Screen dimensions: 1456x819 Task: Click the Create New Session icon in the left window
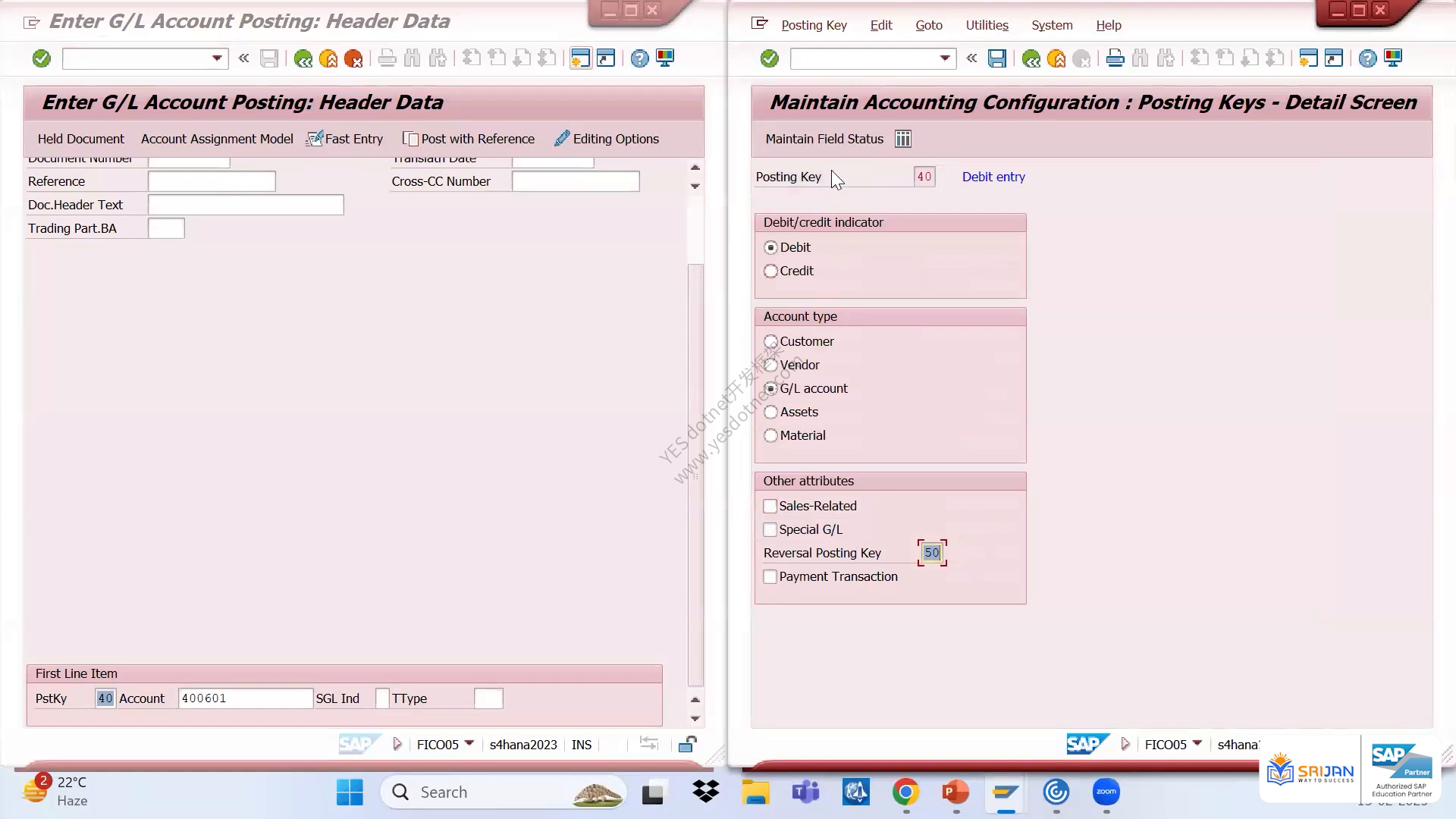pos(580,58)
